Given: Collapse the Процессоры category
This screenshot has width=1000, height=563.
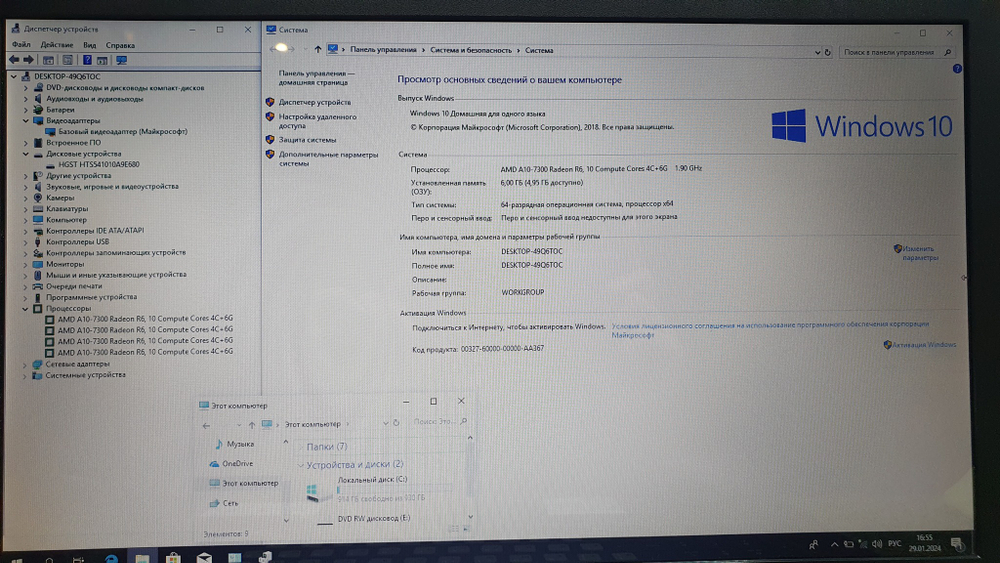Looking at the screenshot, I should [26, 309].
